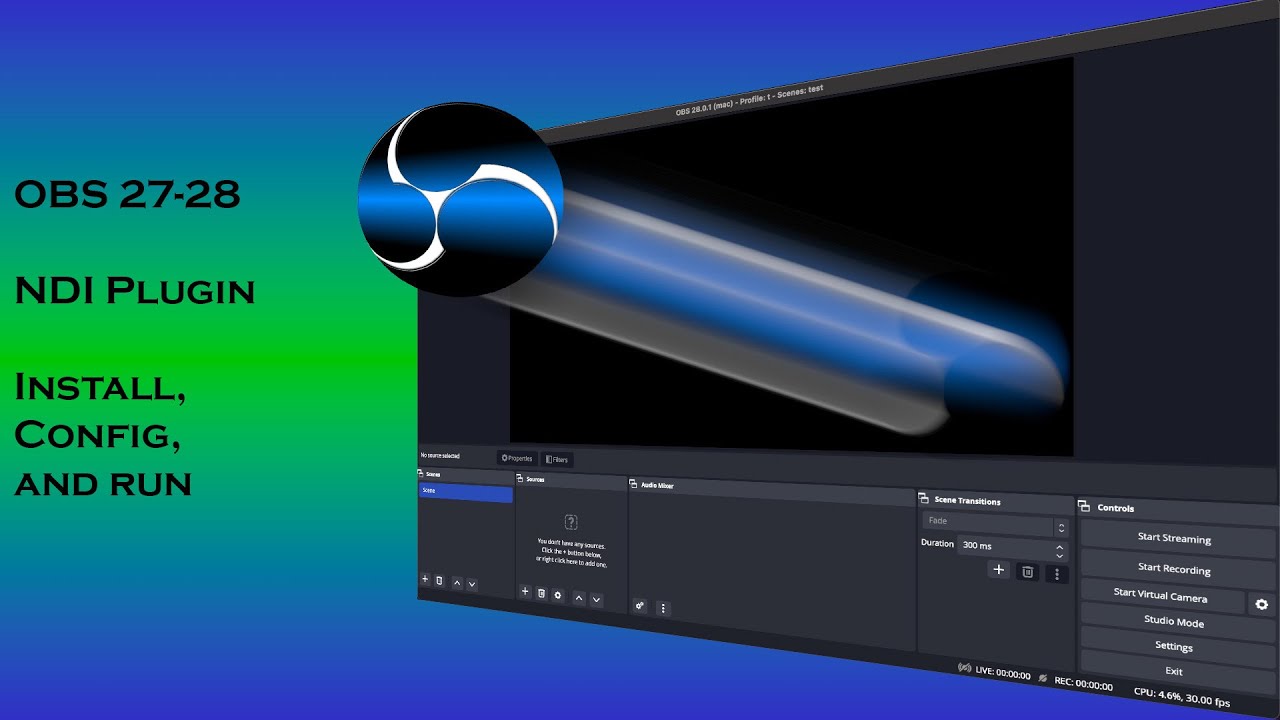Click the OBS logo circle graphic
1280x720 pixels.
click(x=461, y=199)
